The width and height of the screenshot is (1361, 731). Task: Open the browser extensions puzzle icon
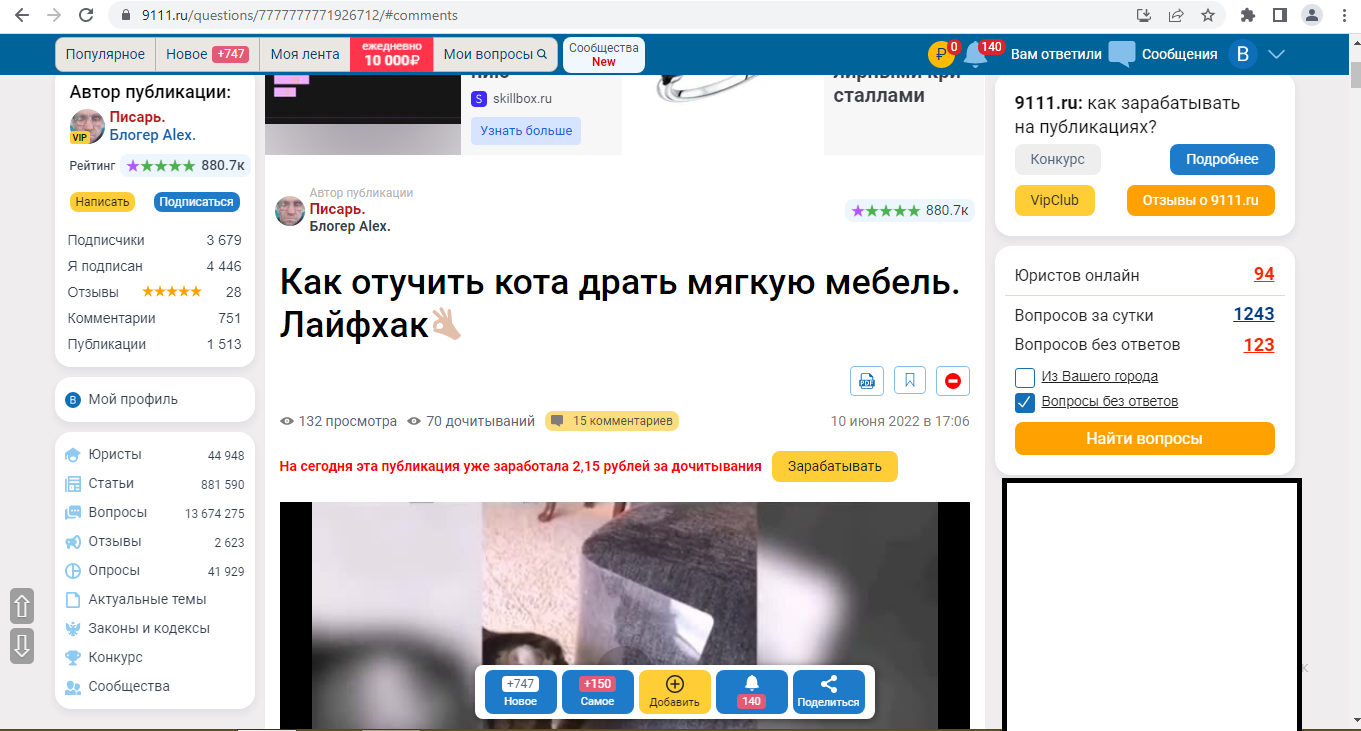(x=1248, y=15)
